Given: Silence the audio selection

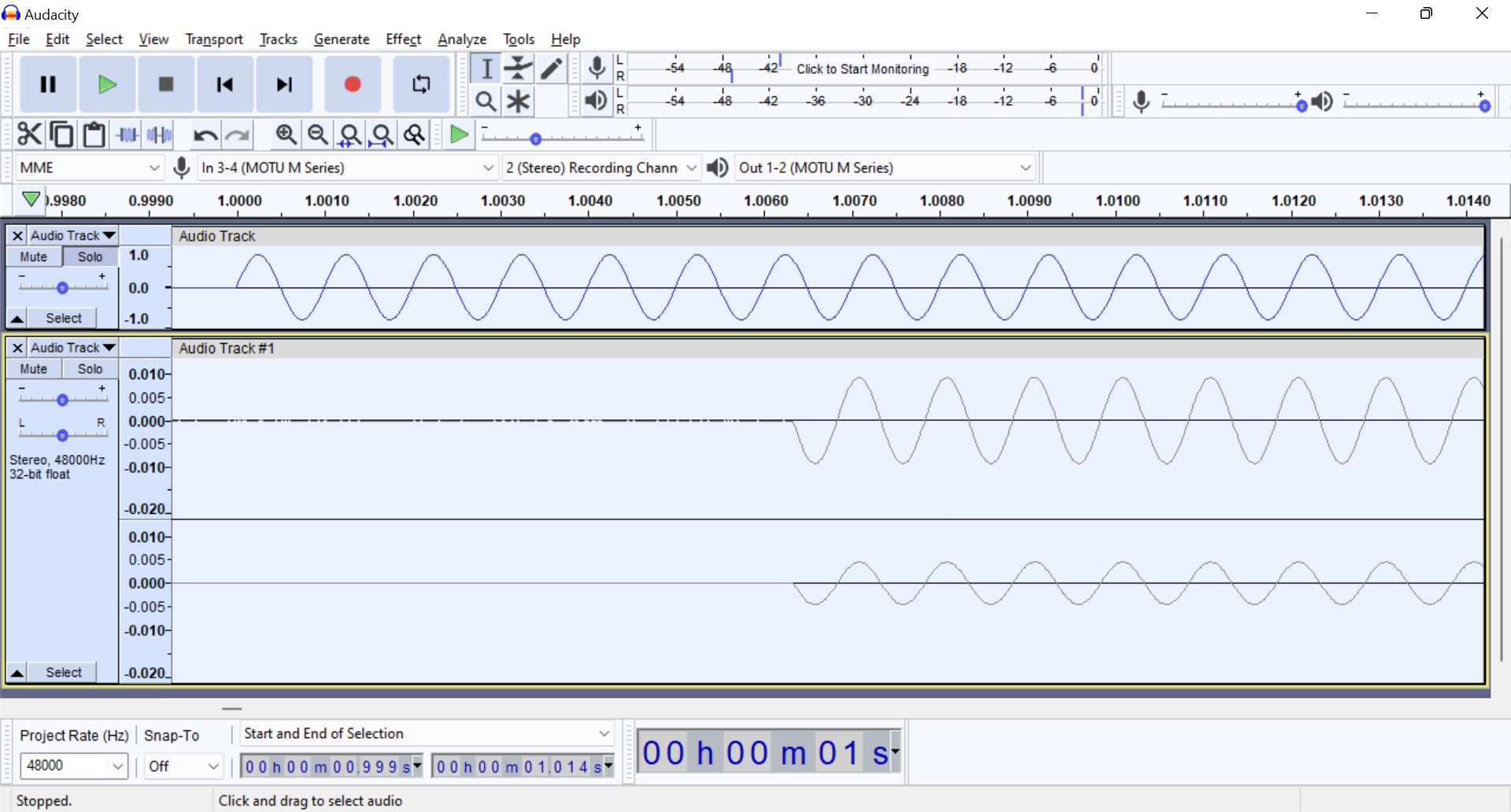Looking at the screenshot, I should tap(160, 135).
